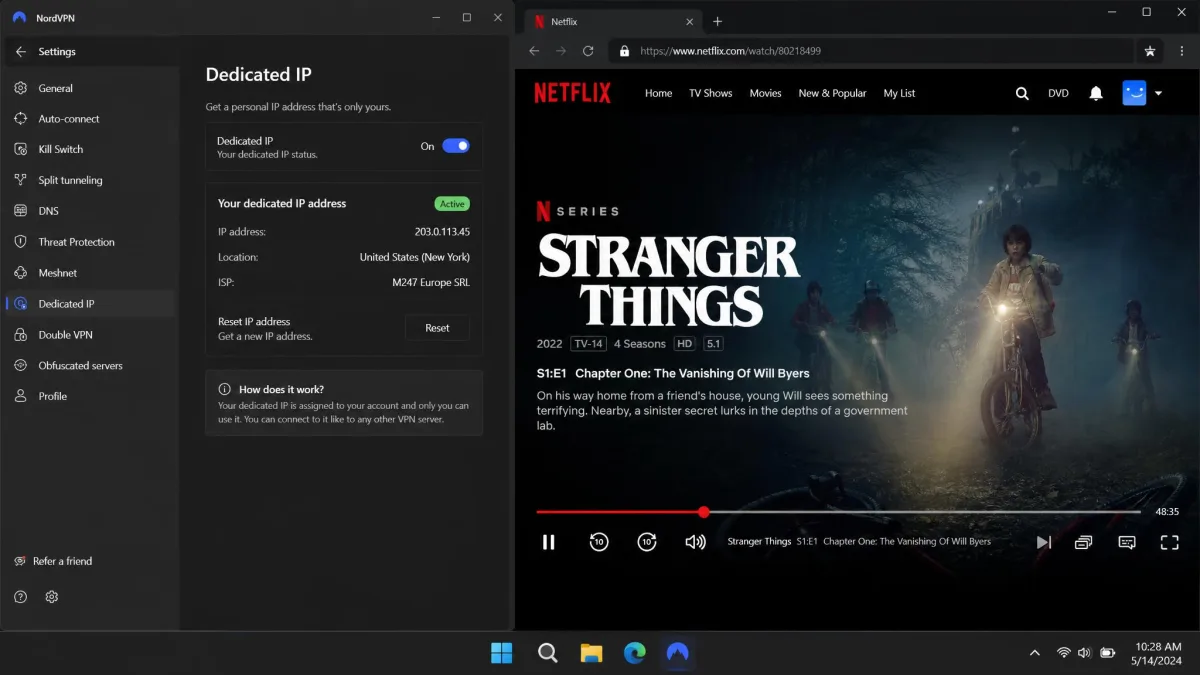Open NordVPN help question mark icon
This screenshot has width=1200, height=675.
point(20,597)
